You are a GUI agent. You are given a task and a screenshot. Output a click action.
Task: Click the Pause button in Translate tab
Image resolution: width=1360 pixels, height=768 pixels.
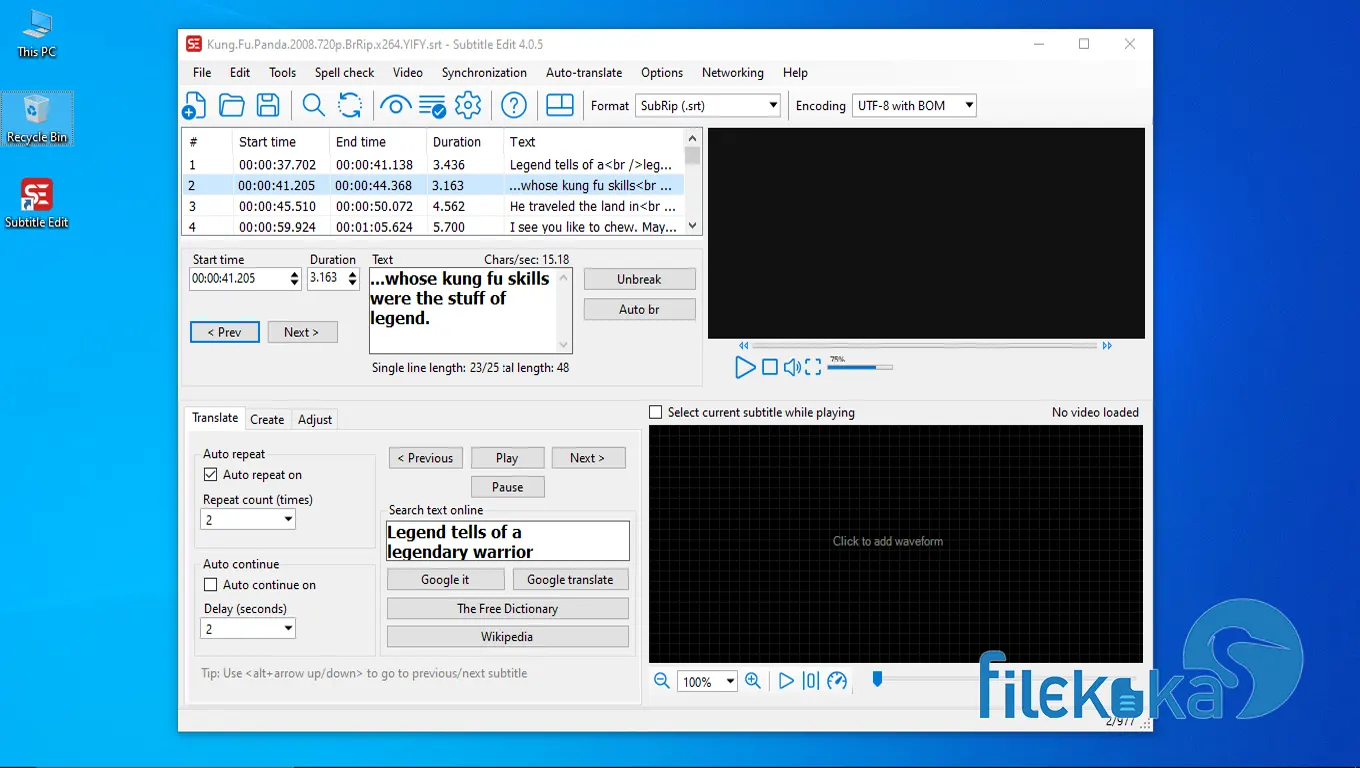tap(508, 487)
